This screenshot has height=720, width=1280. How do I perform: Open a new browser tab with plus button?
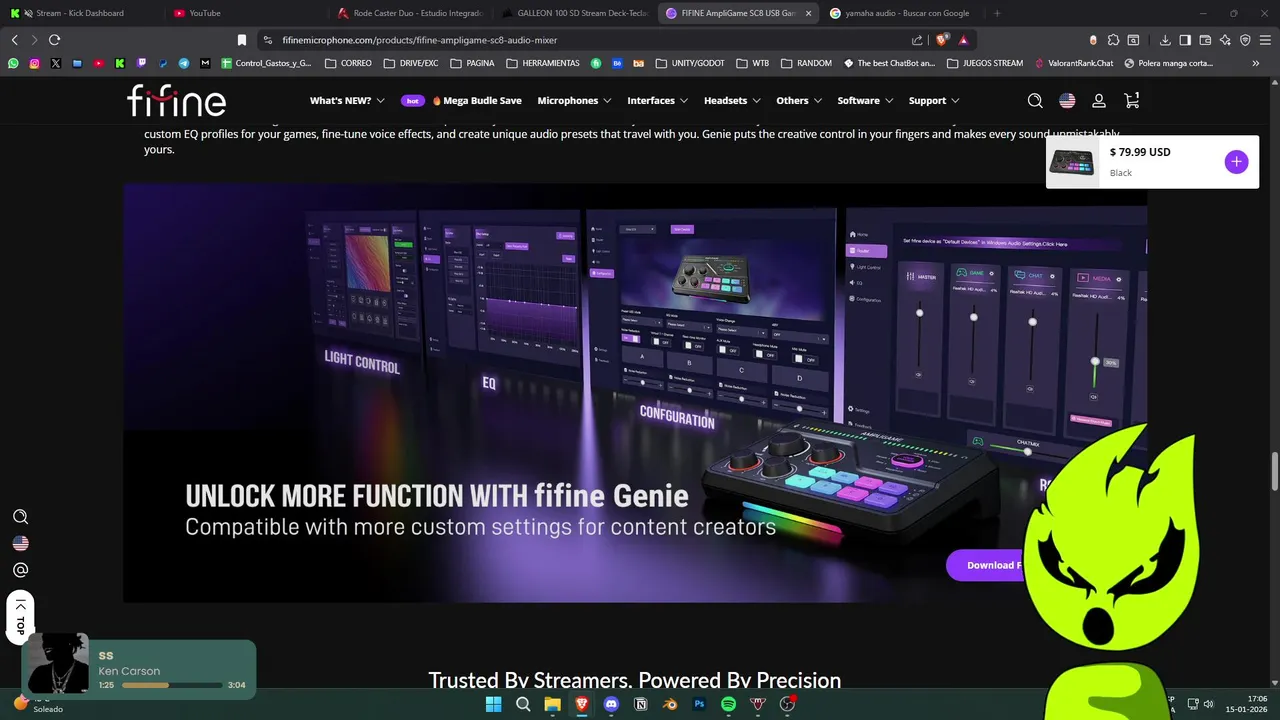tap(997, 13)
